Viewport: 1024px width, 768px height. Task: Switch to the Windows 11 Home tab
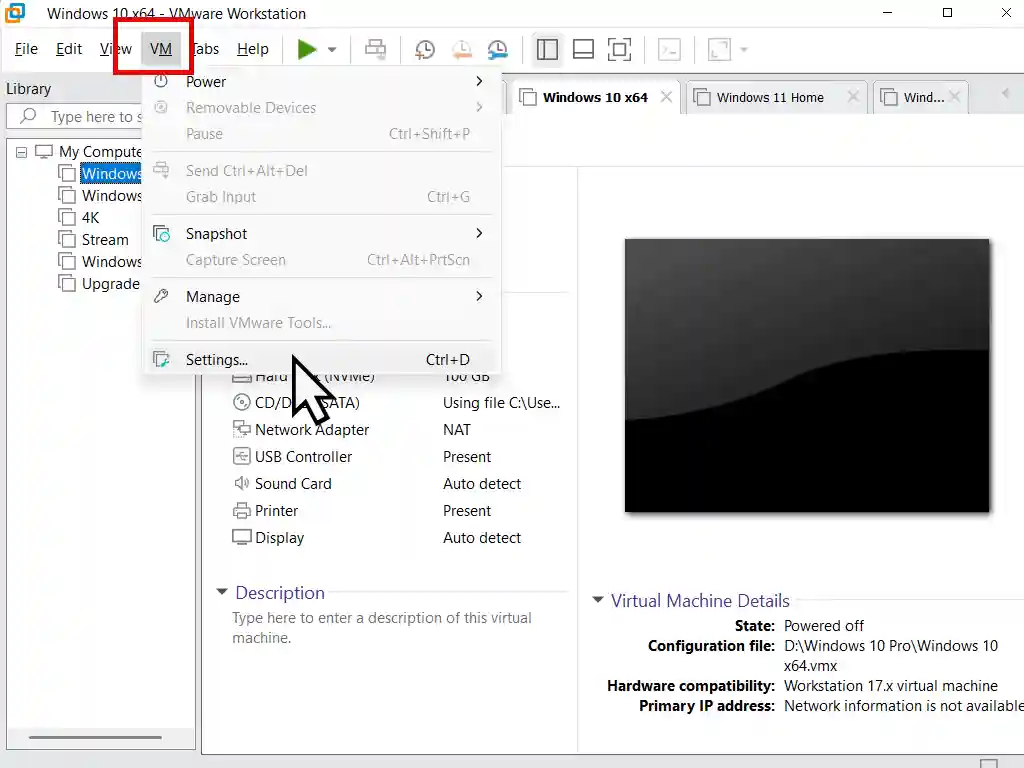coord(770,97)
